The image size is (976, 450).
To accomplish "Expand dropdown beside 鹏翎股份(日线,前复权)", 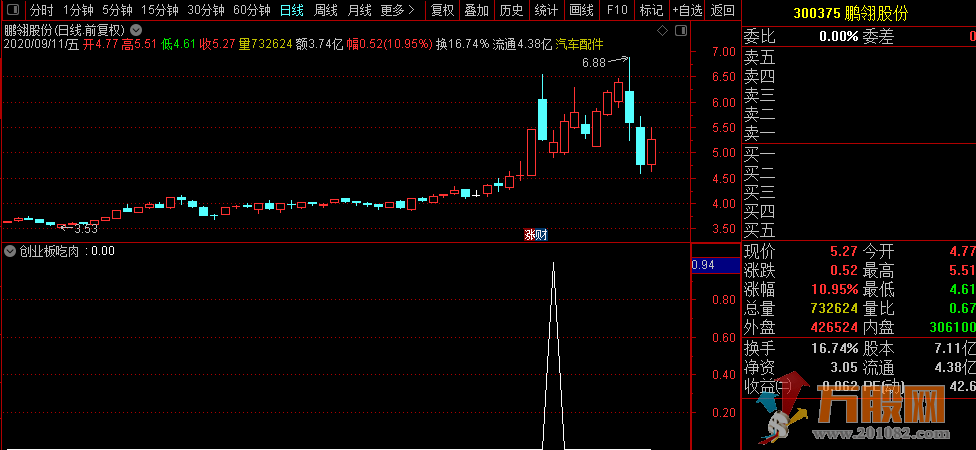I will [x=136, y=29].
